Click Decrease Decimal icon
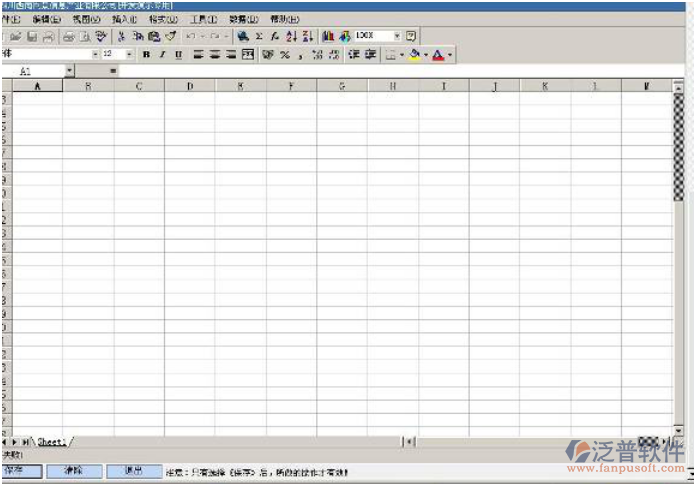Viewport: 695px width, 484px height. click(334, 55)
